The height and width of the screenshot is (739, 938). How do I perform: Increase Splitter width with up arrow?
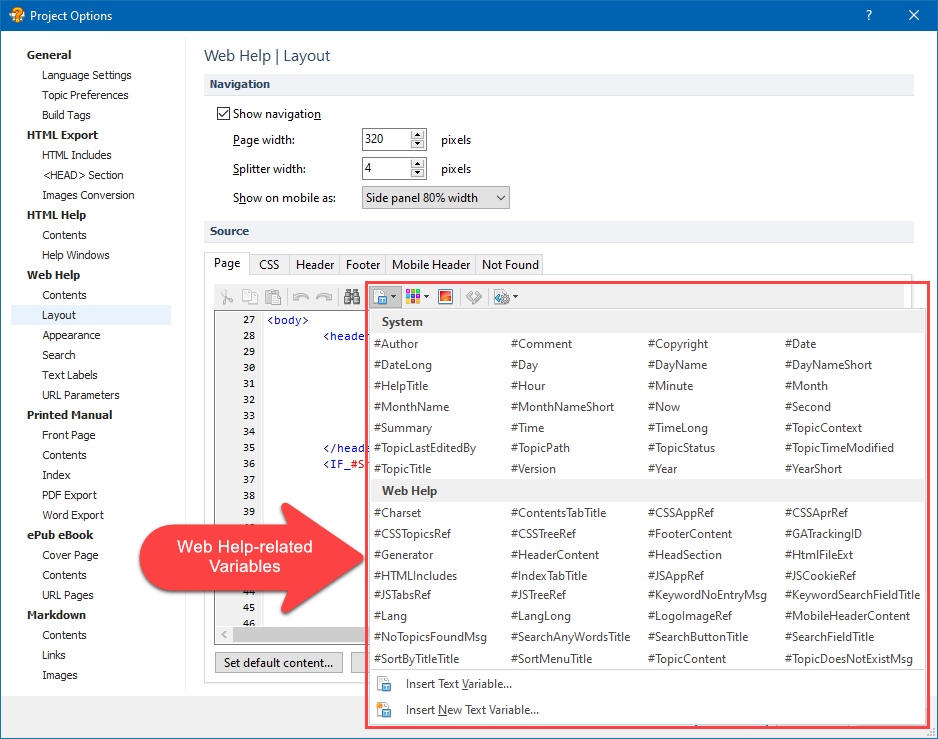(x=418, y=163)
